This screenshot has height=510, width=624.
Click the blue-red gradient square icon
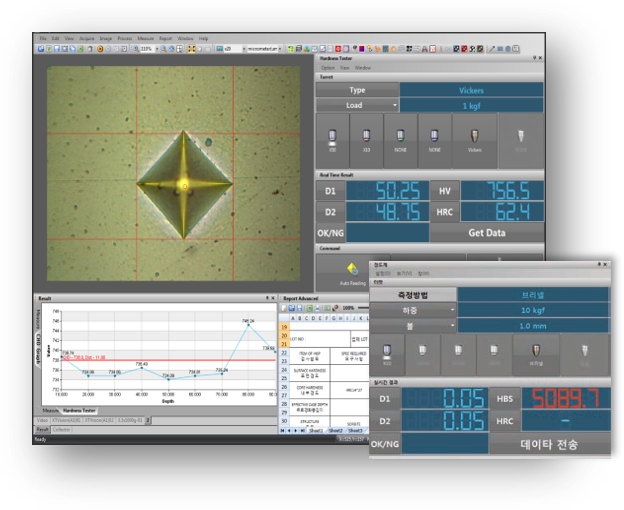click(x=361, y=49)
